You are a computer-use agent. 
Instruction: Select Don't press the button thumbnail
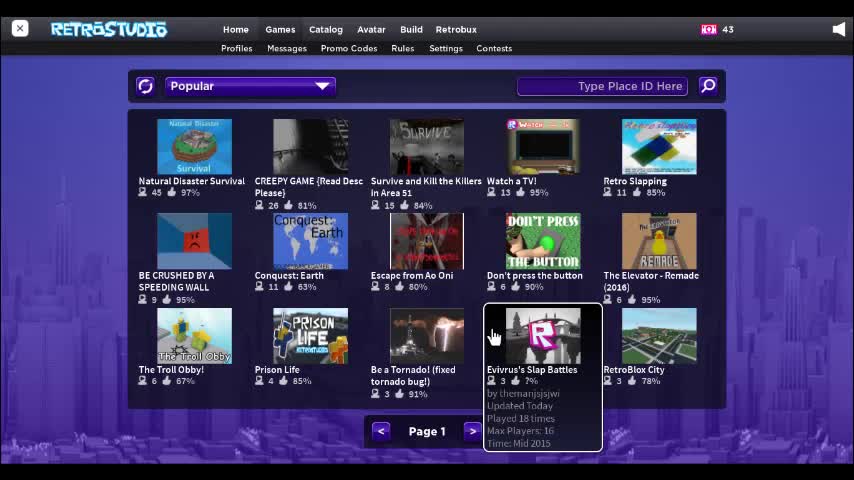pyautogui.click(x=543, y=241)
